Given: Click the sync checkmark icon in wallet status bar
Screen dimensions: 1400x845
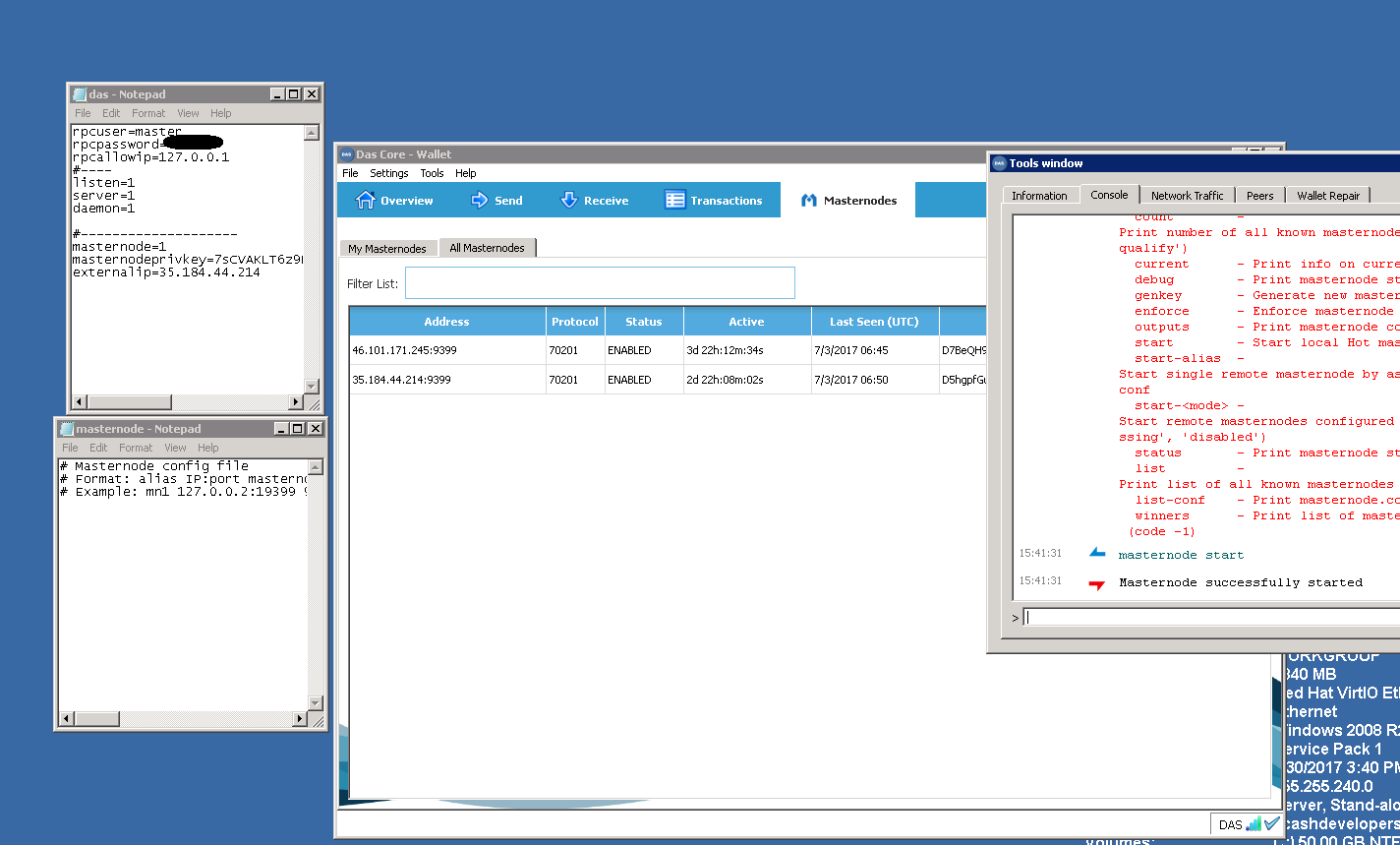Looking at the screenshot, I should click(1272, 823).
